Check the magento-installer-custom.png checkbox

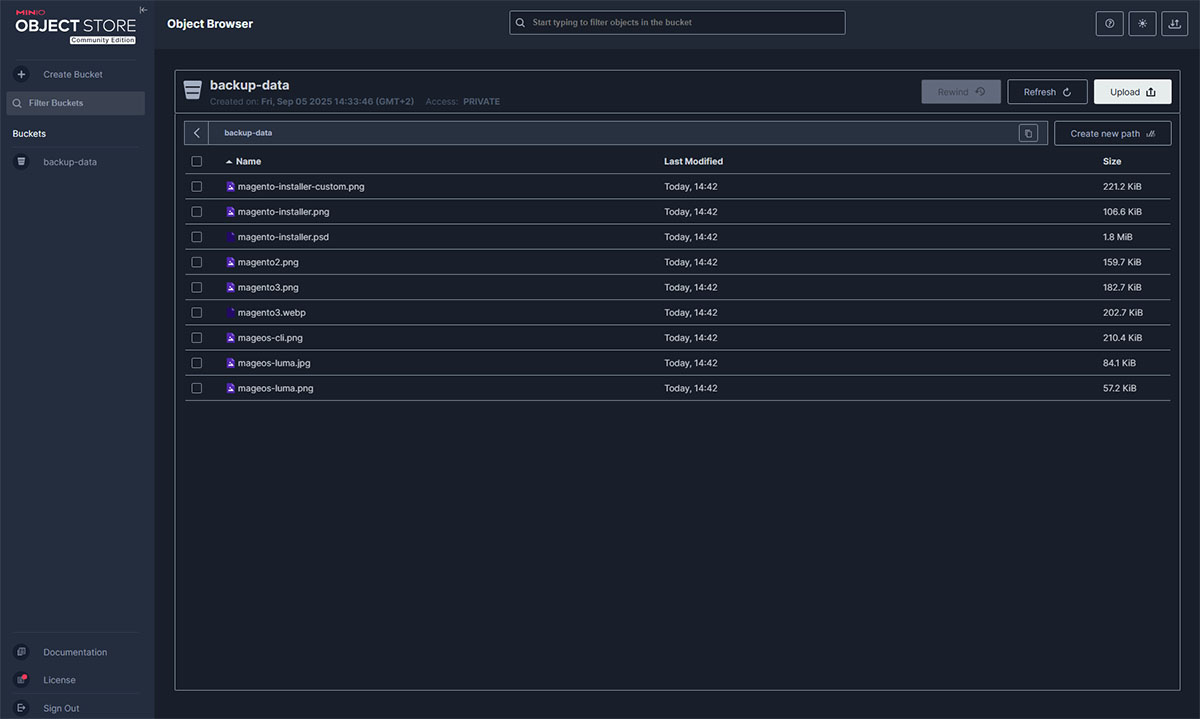coord(197,187)
